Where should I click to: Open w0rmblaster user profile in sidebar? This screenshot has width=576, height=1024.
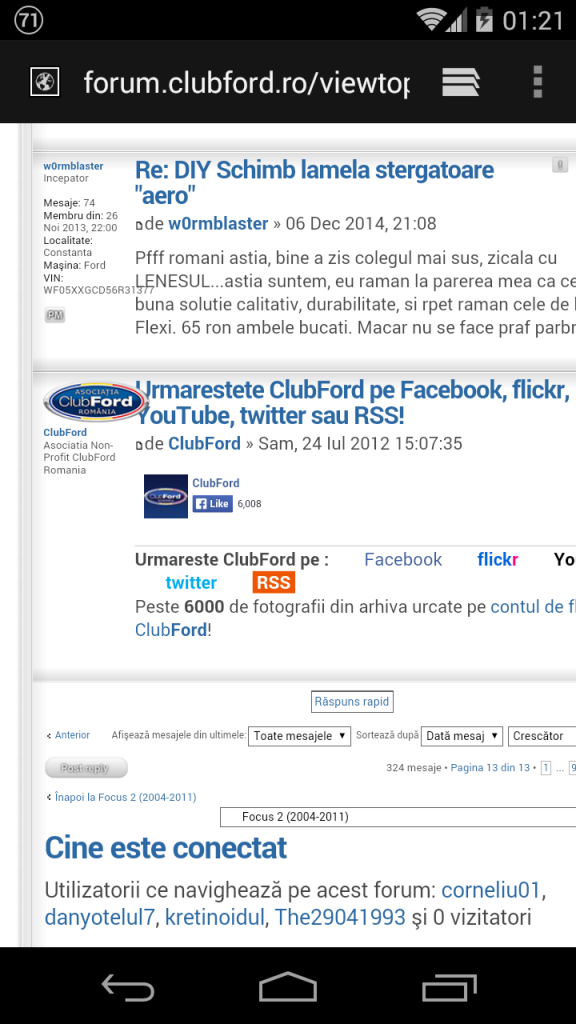pos(73,166)
